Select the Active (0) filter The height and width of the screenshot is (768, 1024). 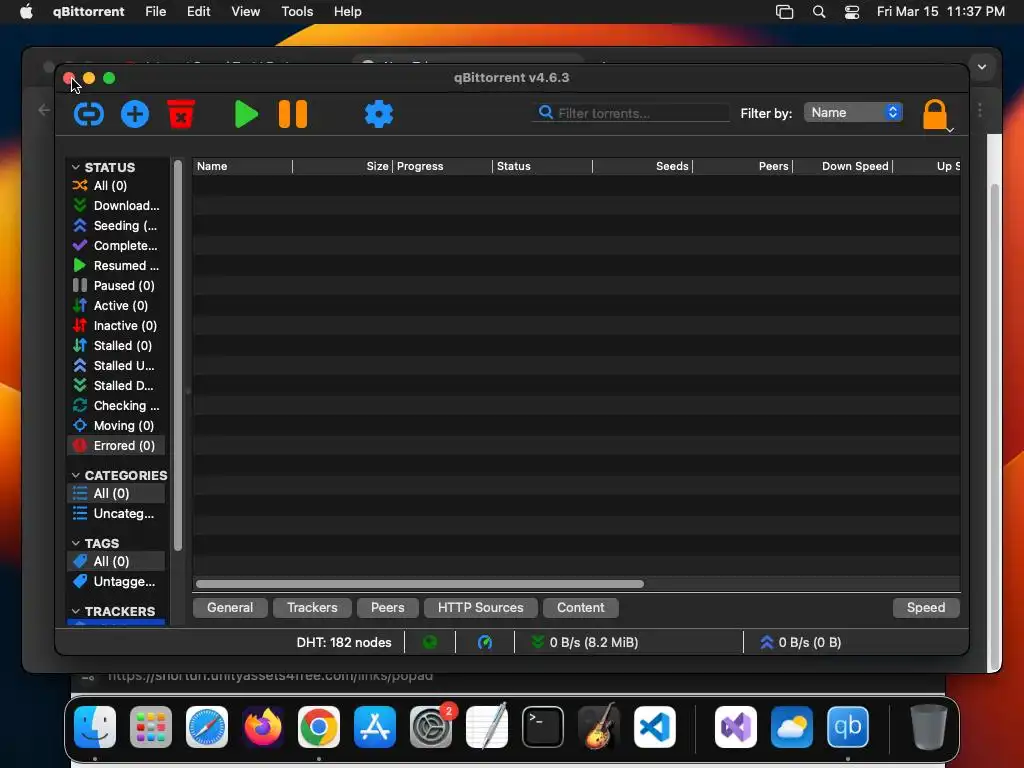tap(116, 306)
